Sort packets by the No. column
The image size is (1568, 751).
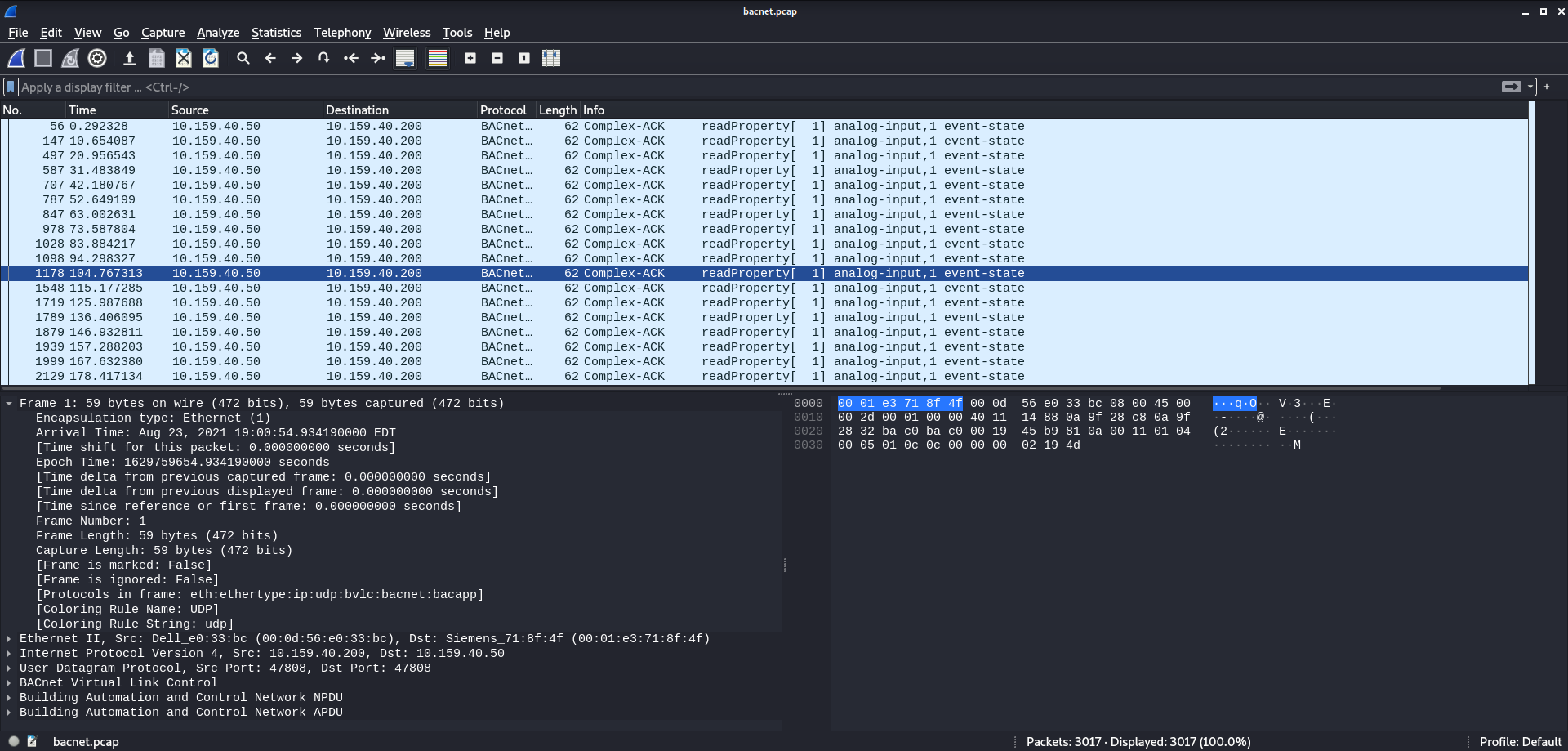pos(33,110)
